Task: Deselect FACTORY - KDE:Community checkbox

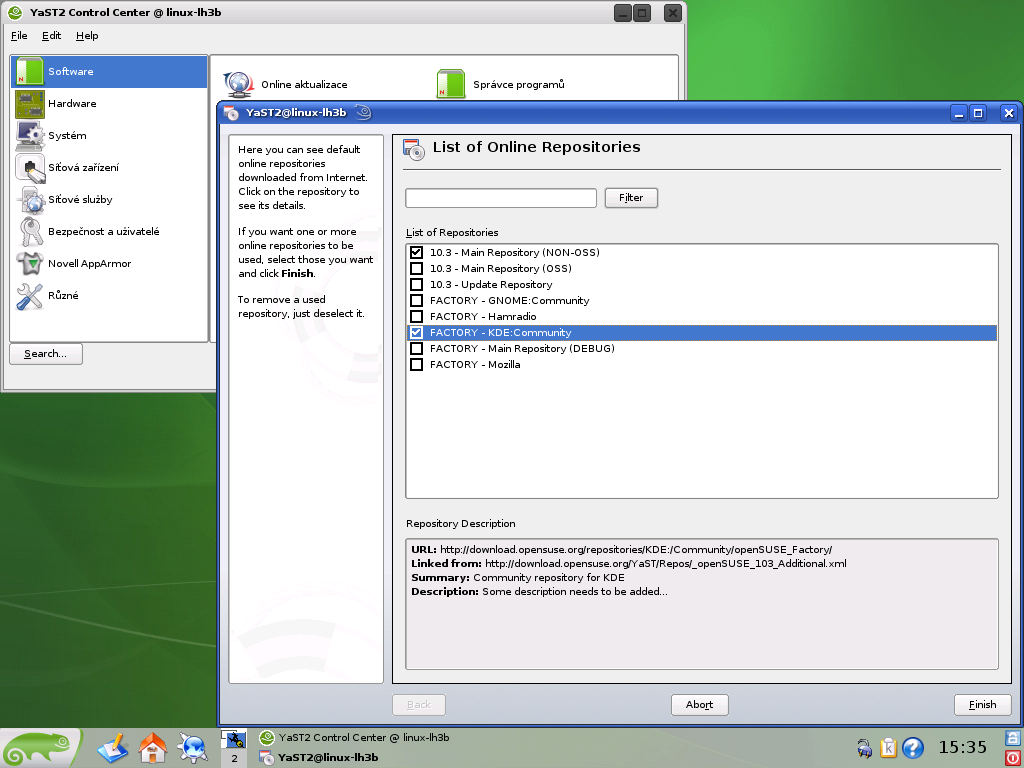Action: pyautogui.click(x=417, y=332)
